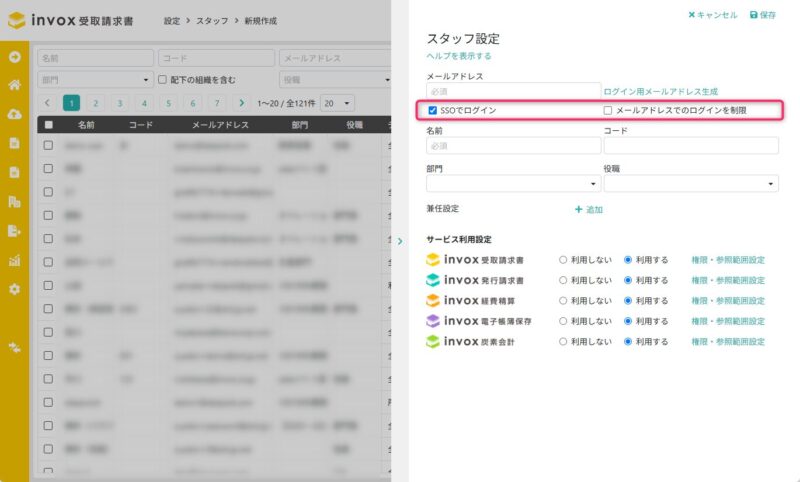Select 利用する for invox 受取請求書

[x=628, y=260]
